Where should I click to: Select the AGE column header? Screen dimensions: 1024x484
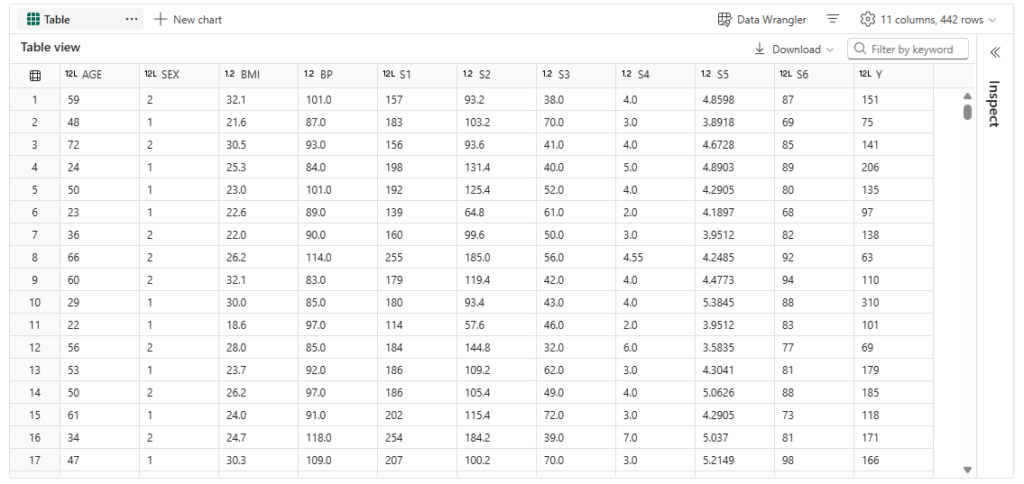[x=92, y=75]
